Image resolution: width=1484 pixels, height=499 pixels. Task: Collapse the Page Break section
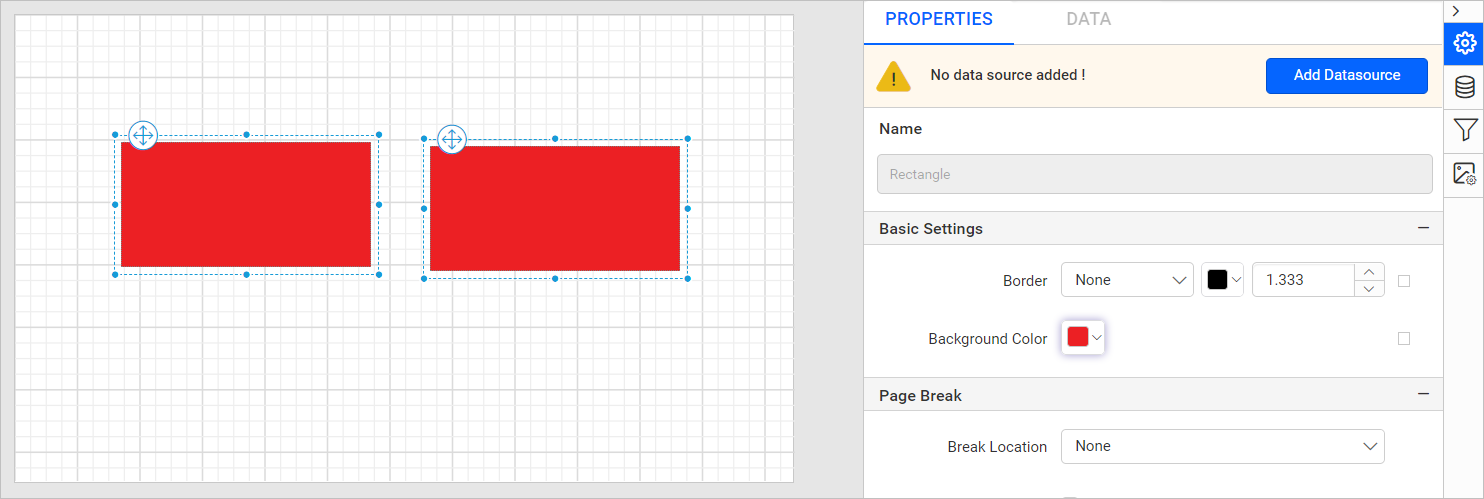point(1423,395)
